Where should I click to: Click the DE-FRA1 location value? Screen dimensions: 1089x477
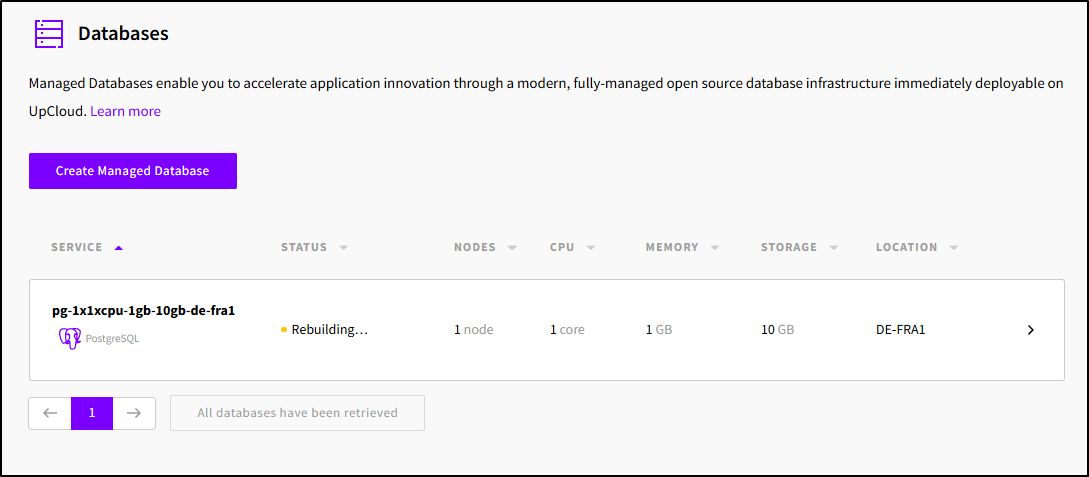(x=900, y=330)
